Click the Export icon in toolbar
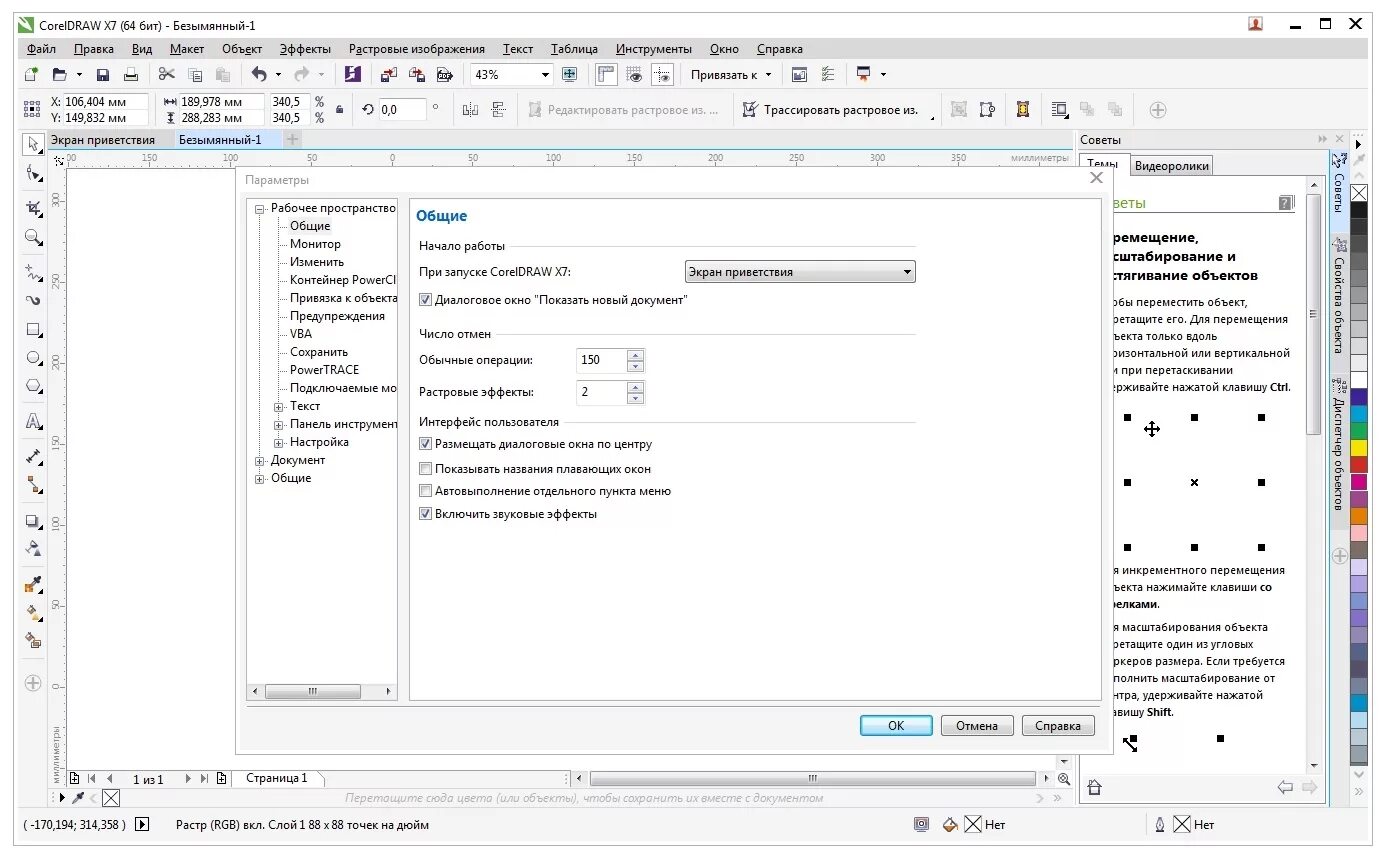The height and width of the screenshot is (865, 1390). click(x=417, y=74)
